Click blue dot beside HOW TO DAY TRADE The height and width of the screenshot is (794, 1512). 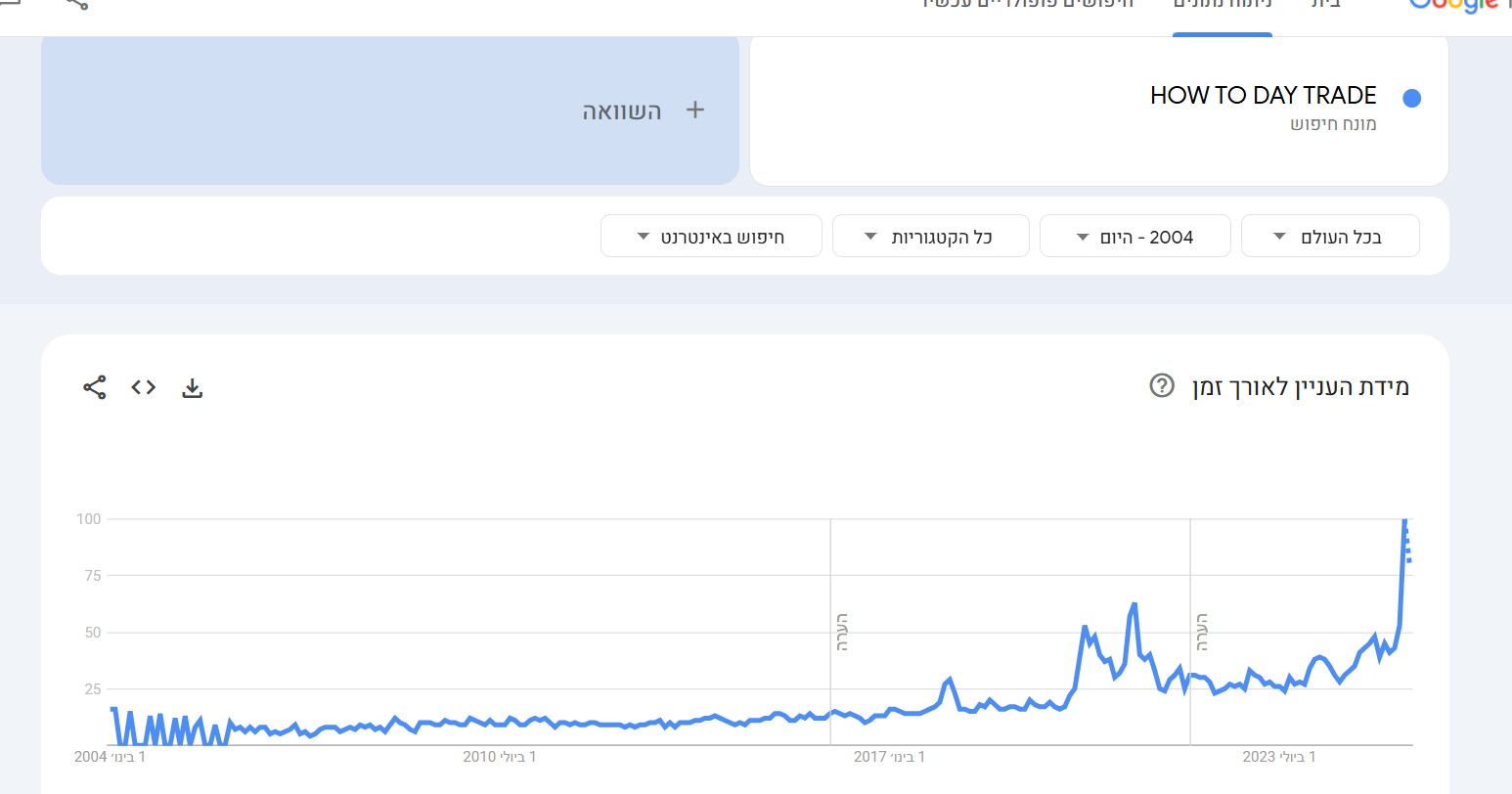pyautogui.click(x=1411, y=98)
